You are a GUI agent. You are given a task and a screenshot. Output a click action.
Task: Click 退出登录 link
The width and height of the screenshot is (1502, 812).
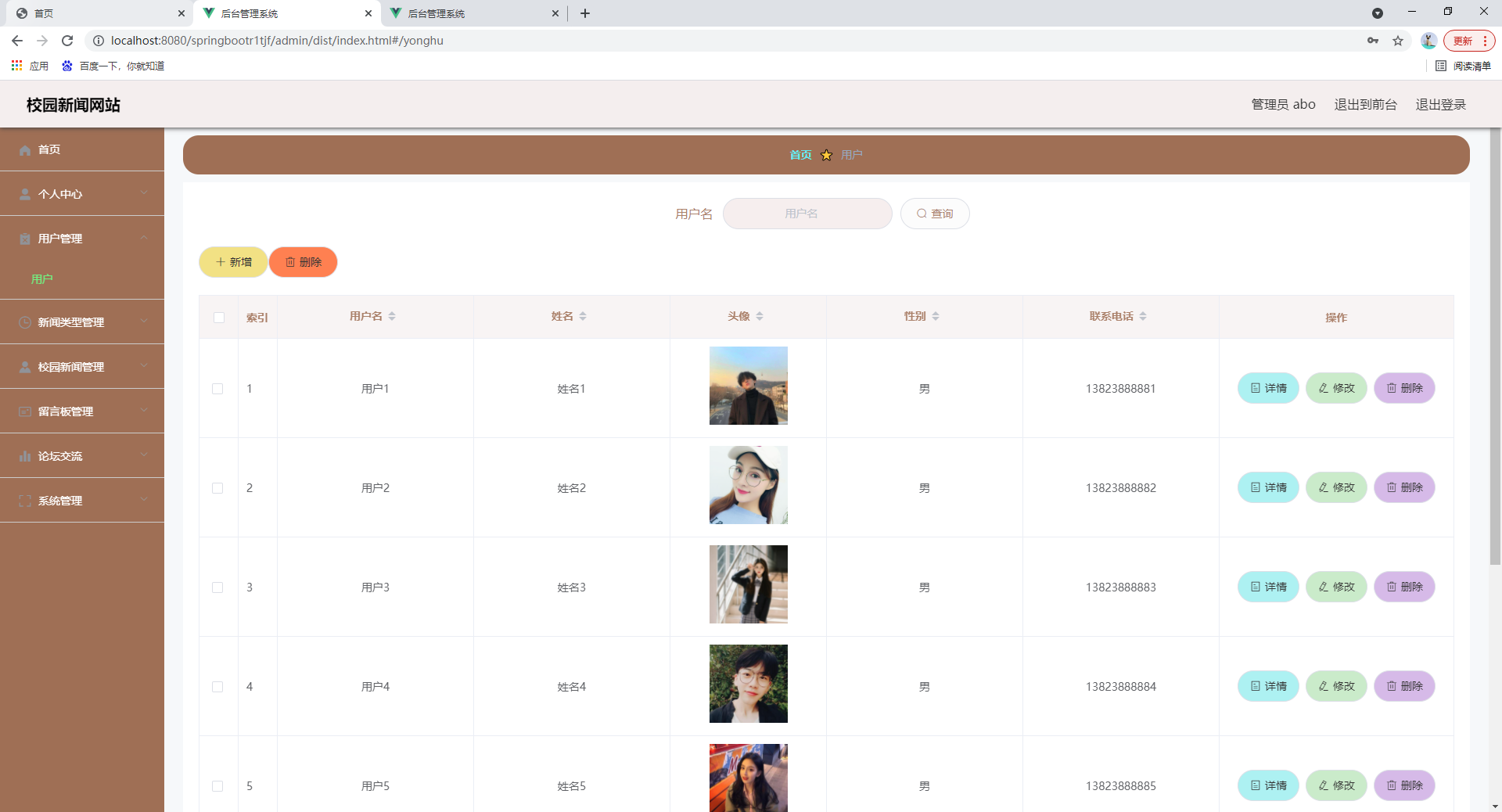point(1440,104)
